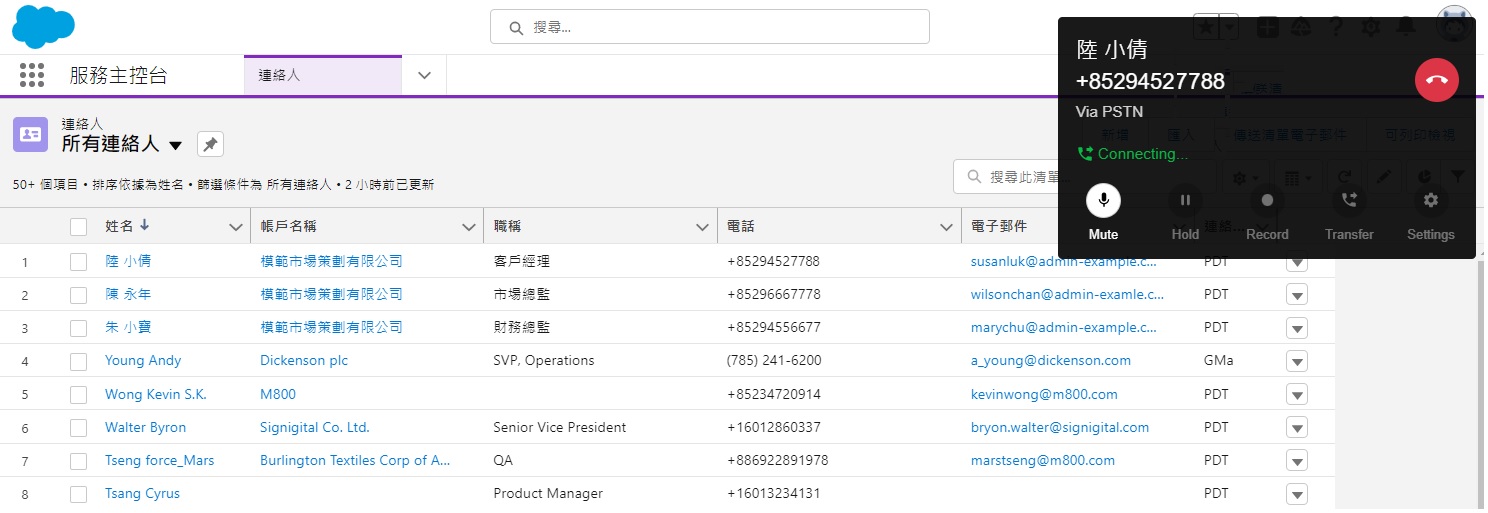Open account Signigital Co. Ltd.

tap(315, 427)
